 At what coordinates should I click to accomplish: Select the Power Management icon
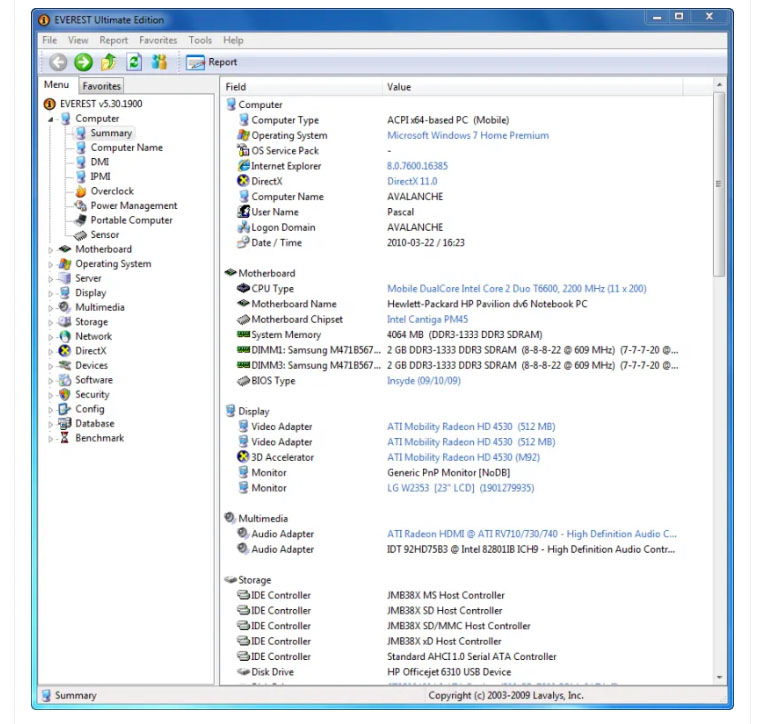coord(81,205)
